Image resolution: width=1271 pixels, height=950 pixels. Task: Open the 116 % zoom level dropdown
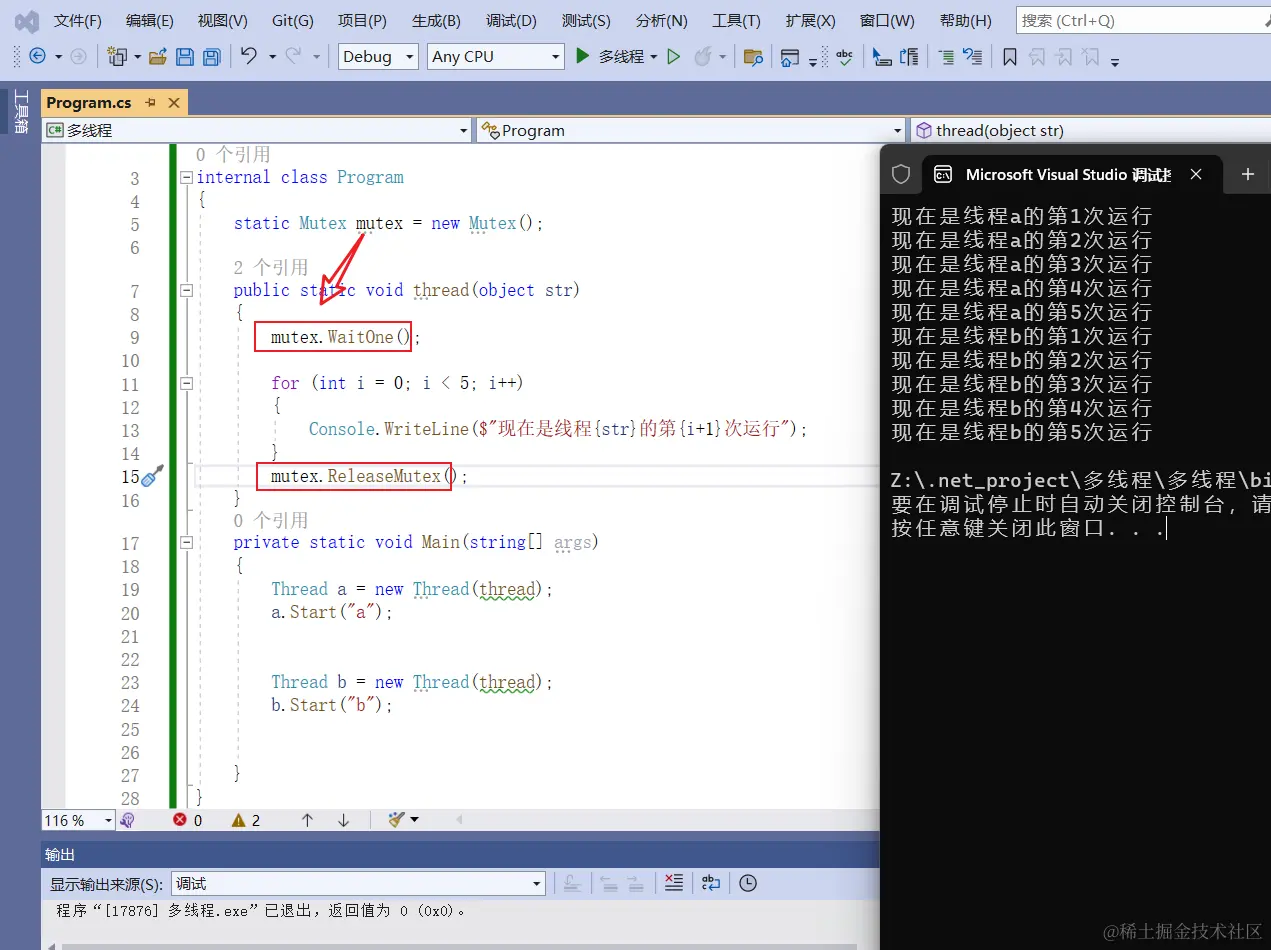(78, 820)
